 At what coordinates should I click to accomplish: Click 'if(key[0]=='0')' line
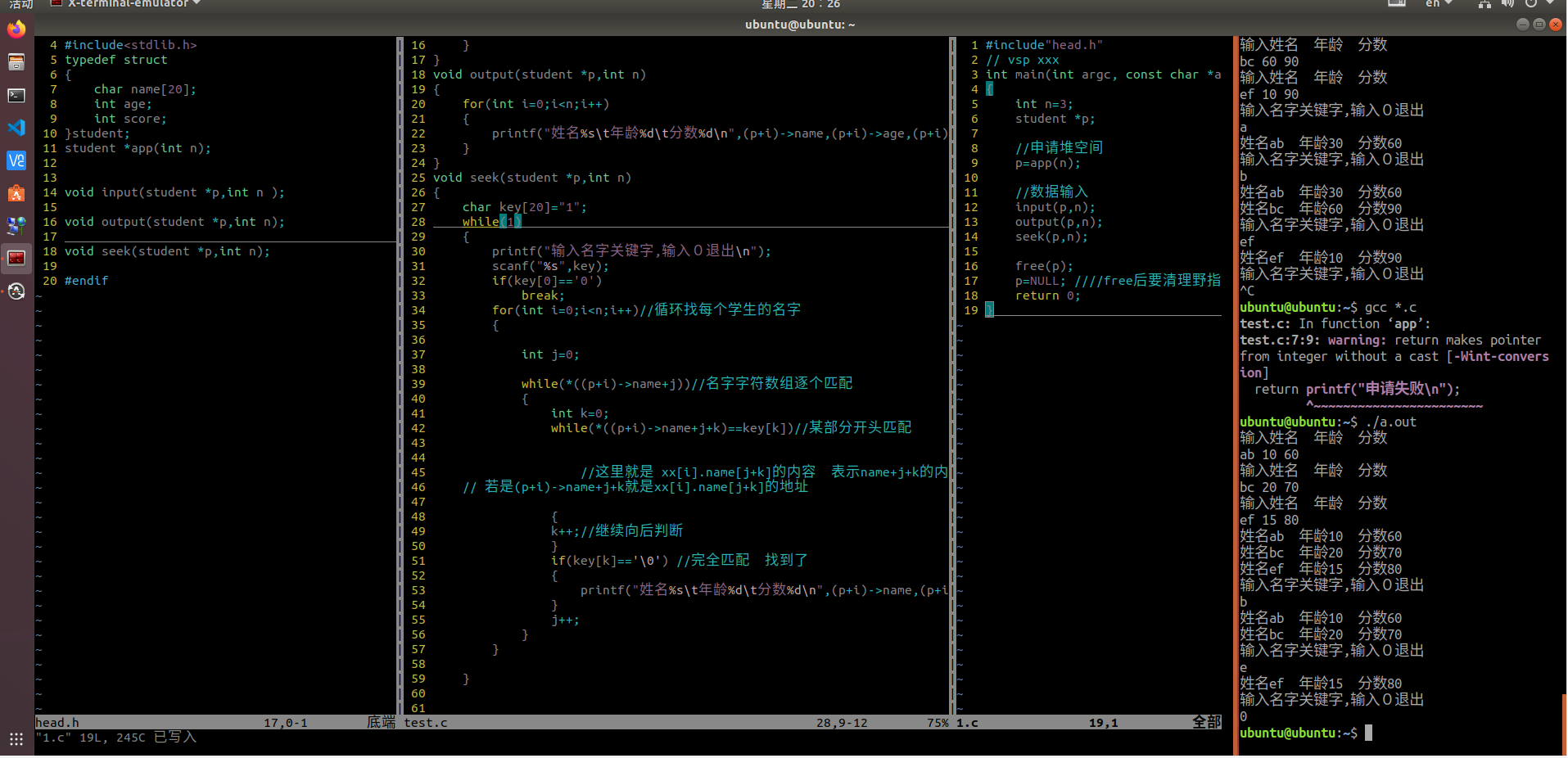(x=547, y=281)
